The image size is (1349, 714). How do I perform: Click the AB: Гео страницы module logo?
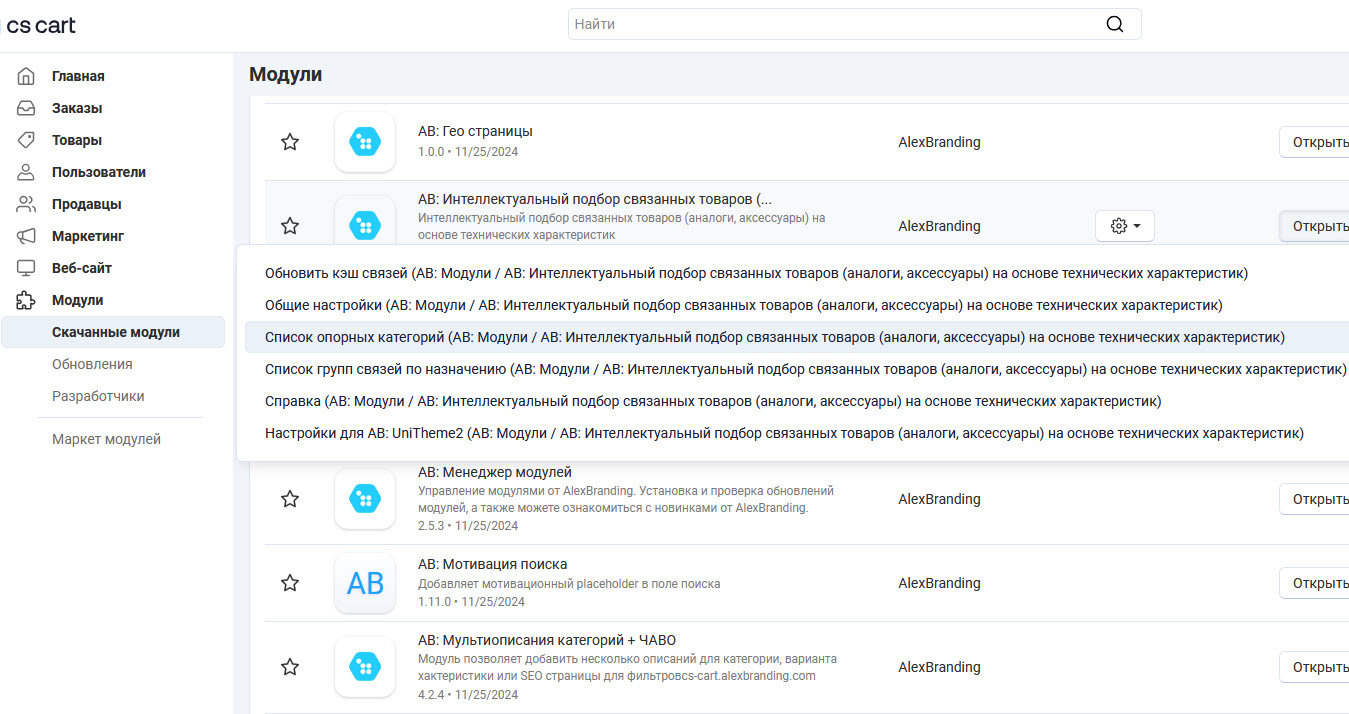pyautogui.click(x=365, y=142)
